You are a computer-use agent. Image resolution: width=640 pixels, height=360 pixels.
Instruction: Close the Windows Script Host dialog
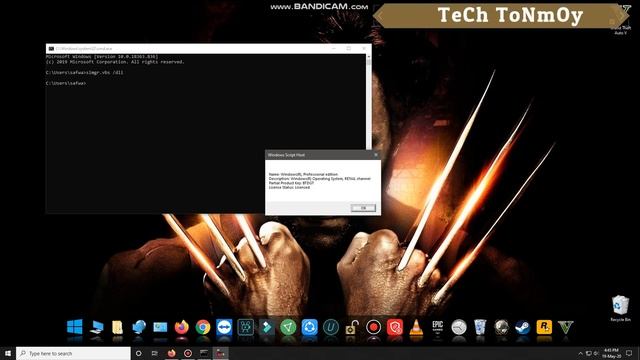click(376, 155)
